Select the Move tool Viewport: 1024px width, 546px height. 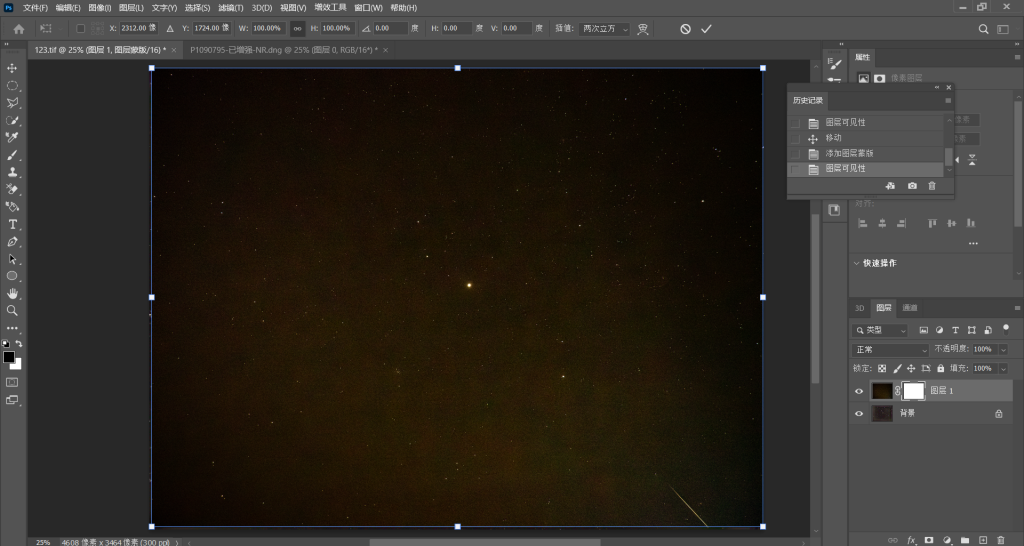click(x=12, y=68)
